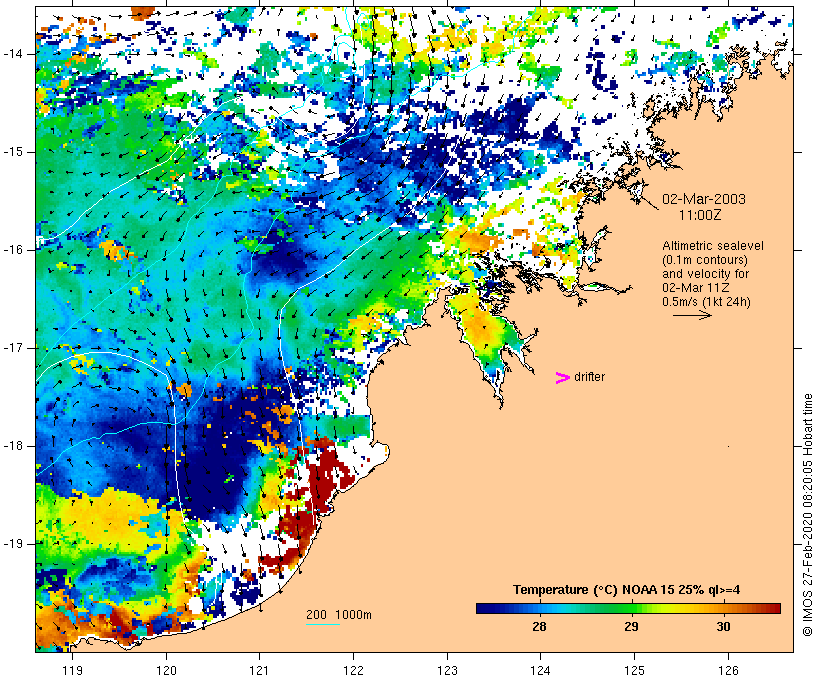Click the longitude axis label 123
This screenshot has height=680, width=820.
[447, 670]
